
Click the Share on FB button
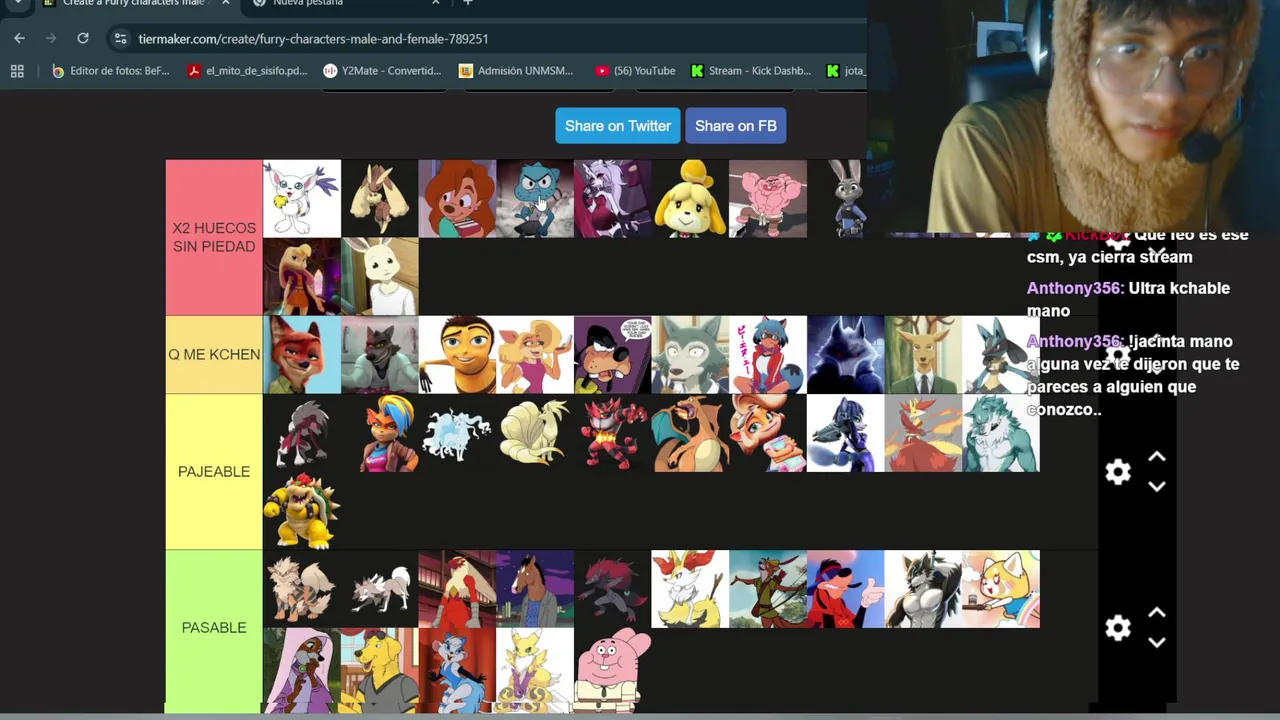[736, 126]
